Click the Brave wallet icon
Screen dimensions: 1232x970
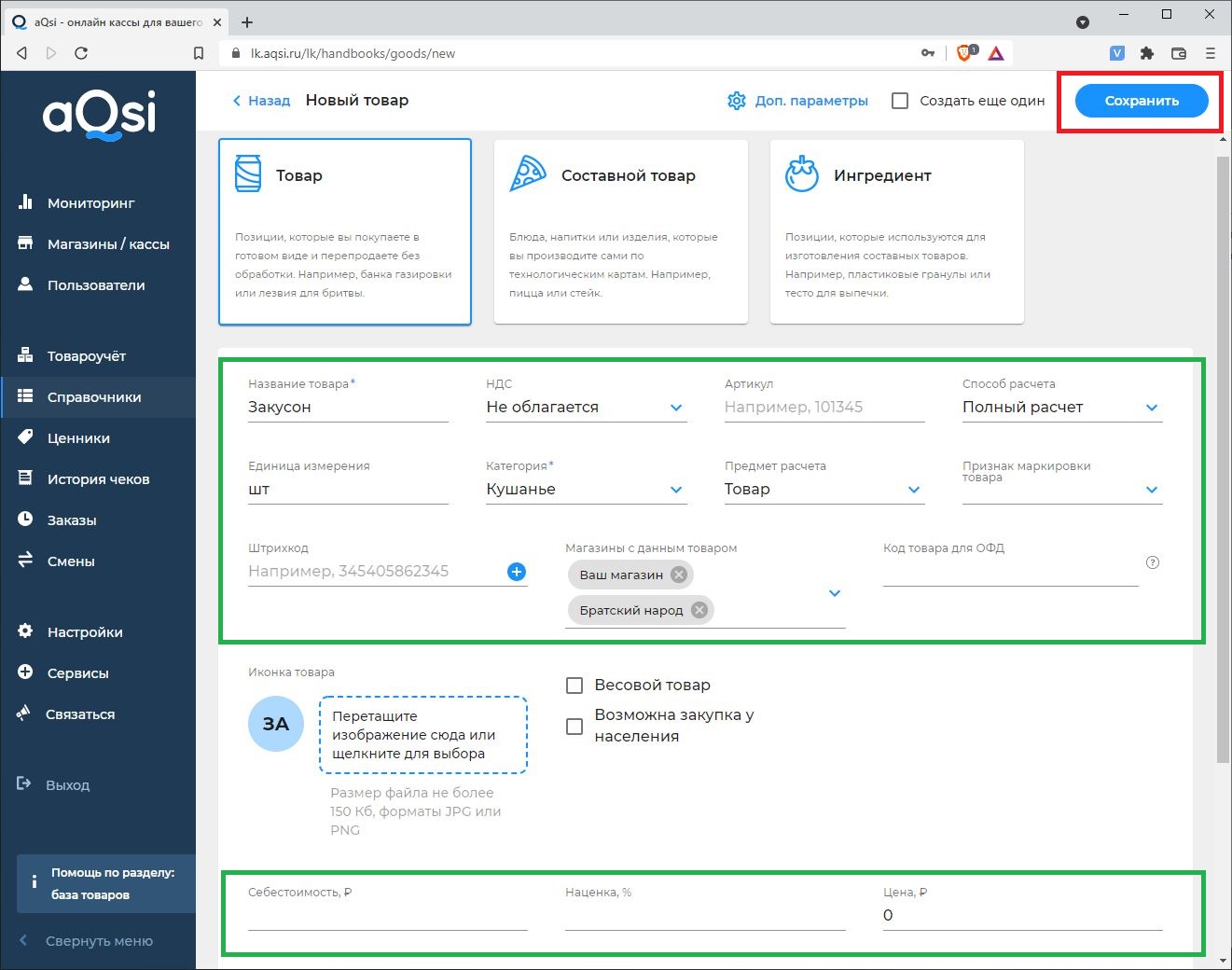tap(1179, 53)
